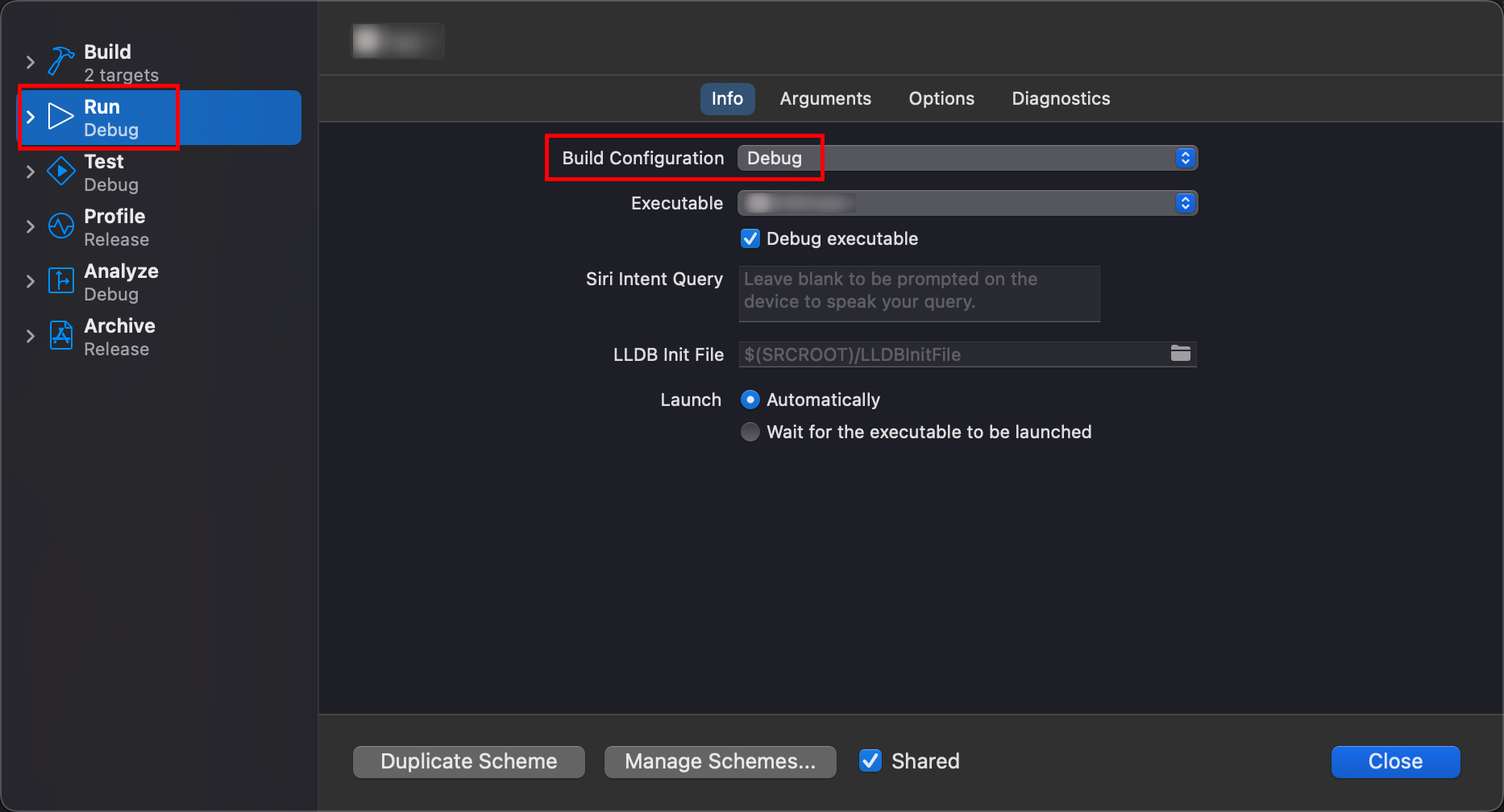
Task: Click the Executable dropdown stepper arrows
Action: tap(1185, 203)
